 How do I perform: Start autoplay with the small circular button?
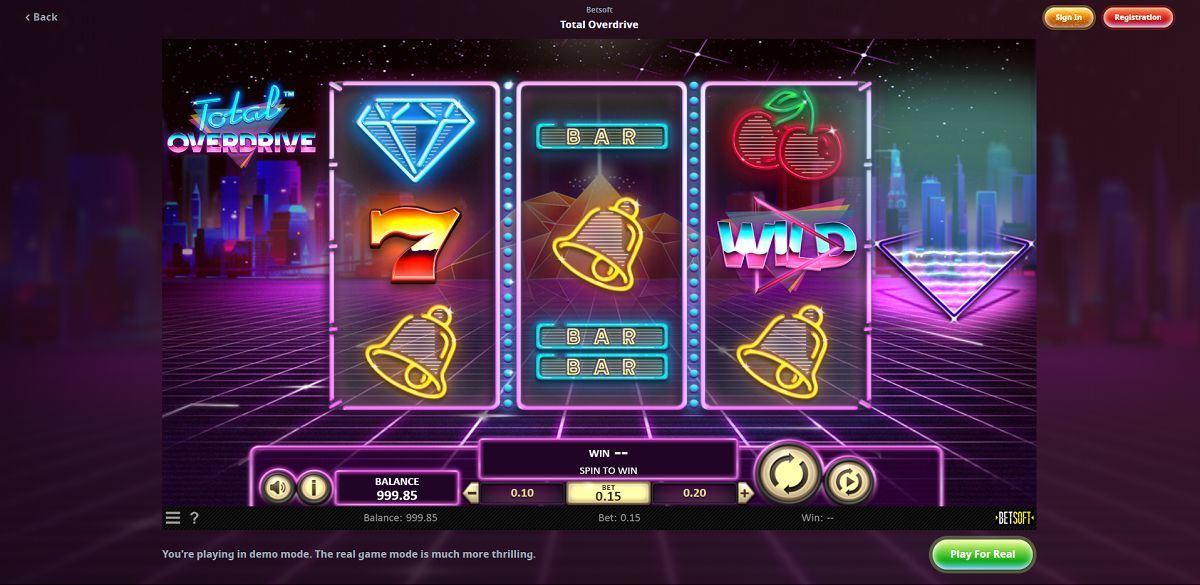tap(849, 482)
